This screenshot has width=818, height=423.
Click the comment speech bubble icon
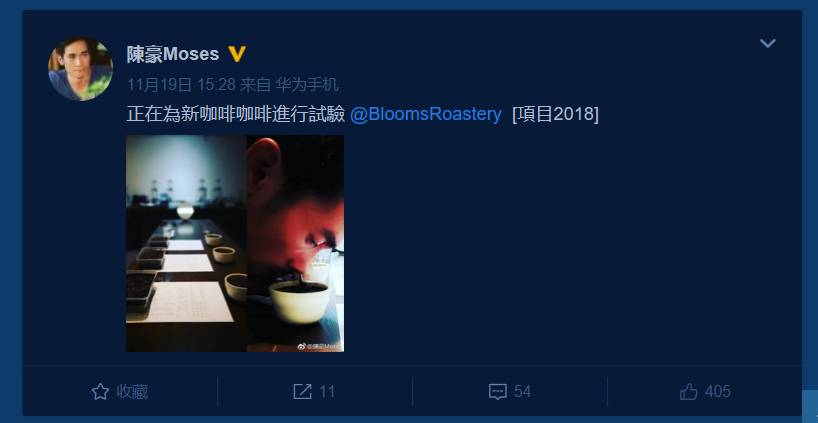click(x=497, y=392)
